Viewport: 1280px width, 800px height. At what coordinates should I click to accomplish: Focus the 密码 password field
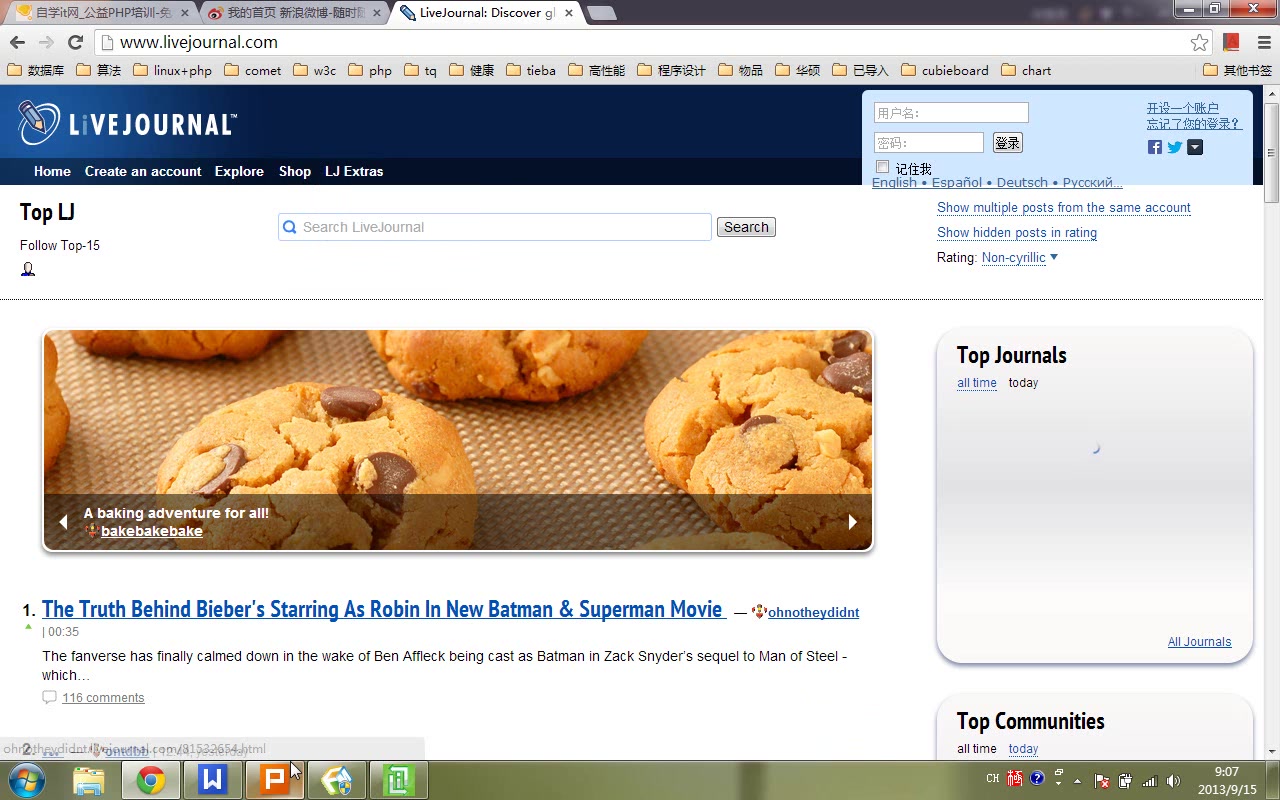(929, 143)
